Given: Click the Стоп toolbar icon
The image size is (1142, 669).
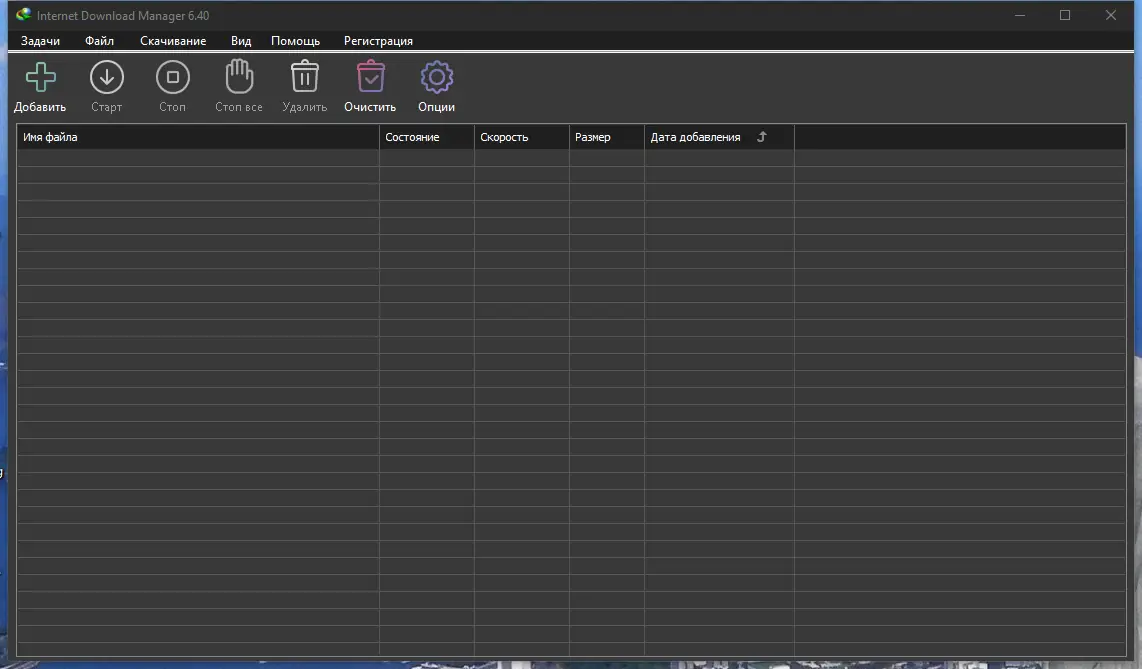Looking at the screenshot, I should pos(173,77).
